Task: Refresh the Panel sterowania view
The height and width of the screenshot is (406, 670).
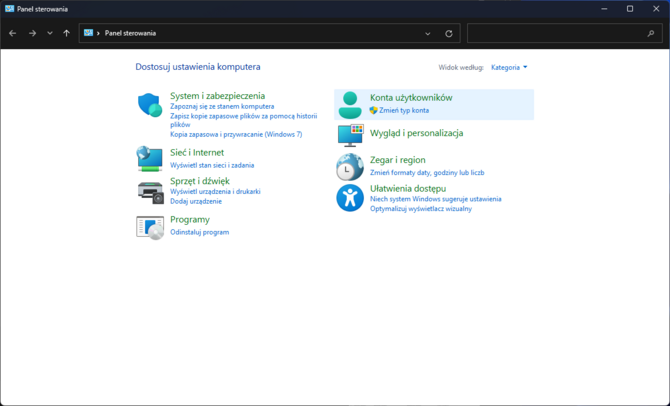Action: 449,33
